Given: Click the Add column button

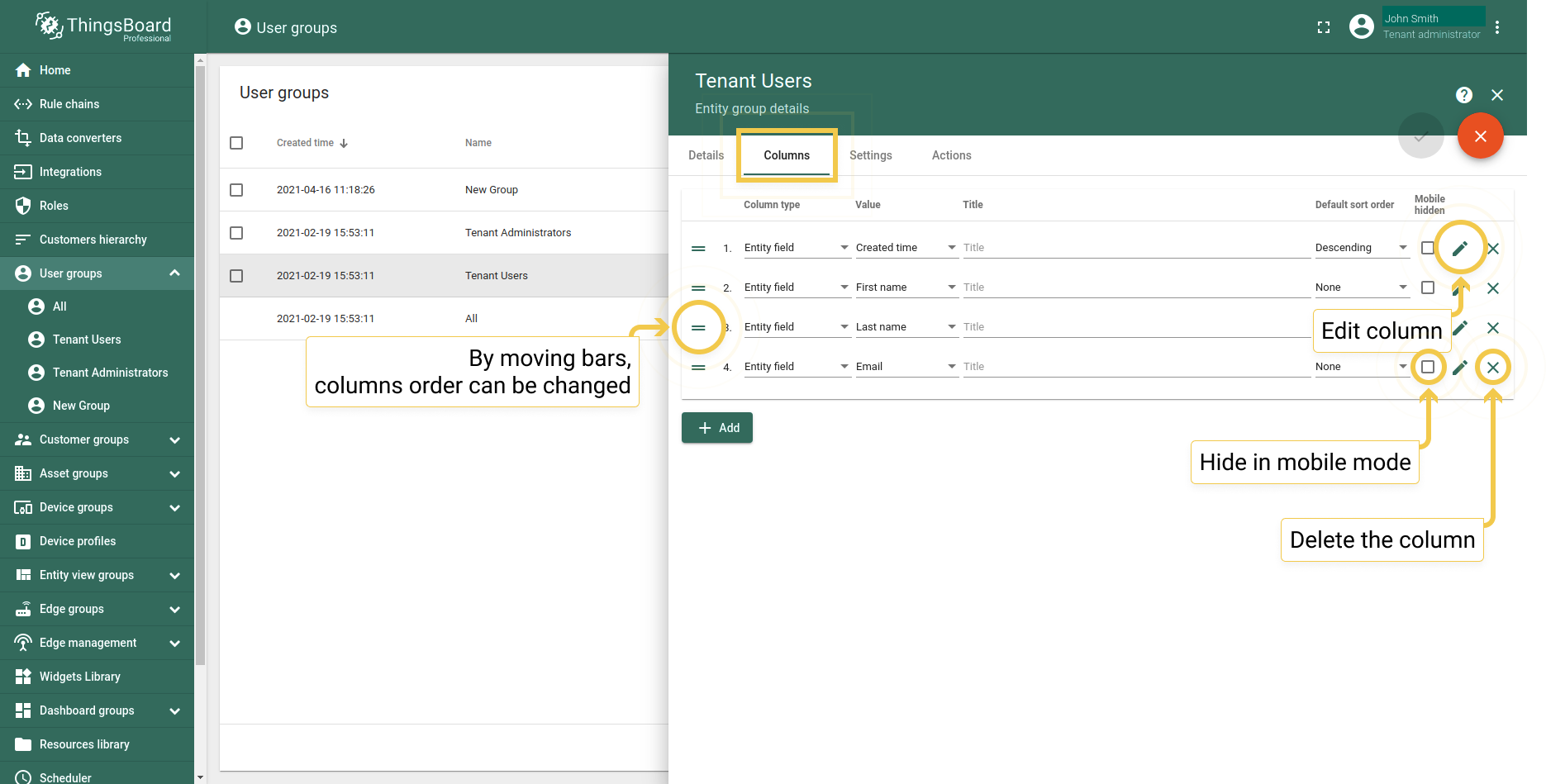Looking at the screenshot, I should (717, 428).
